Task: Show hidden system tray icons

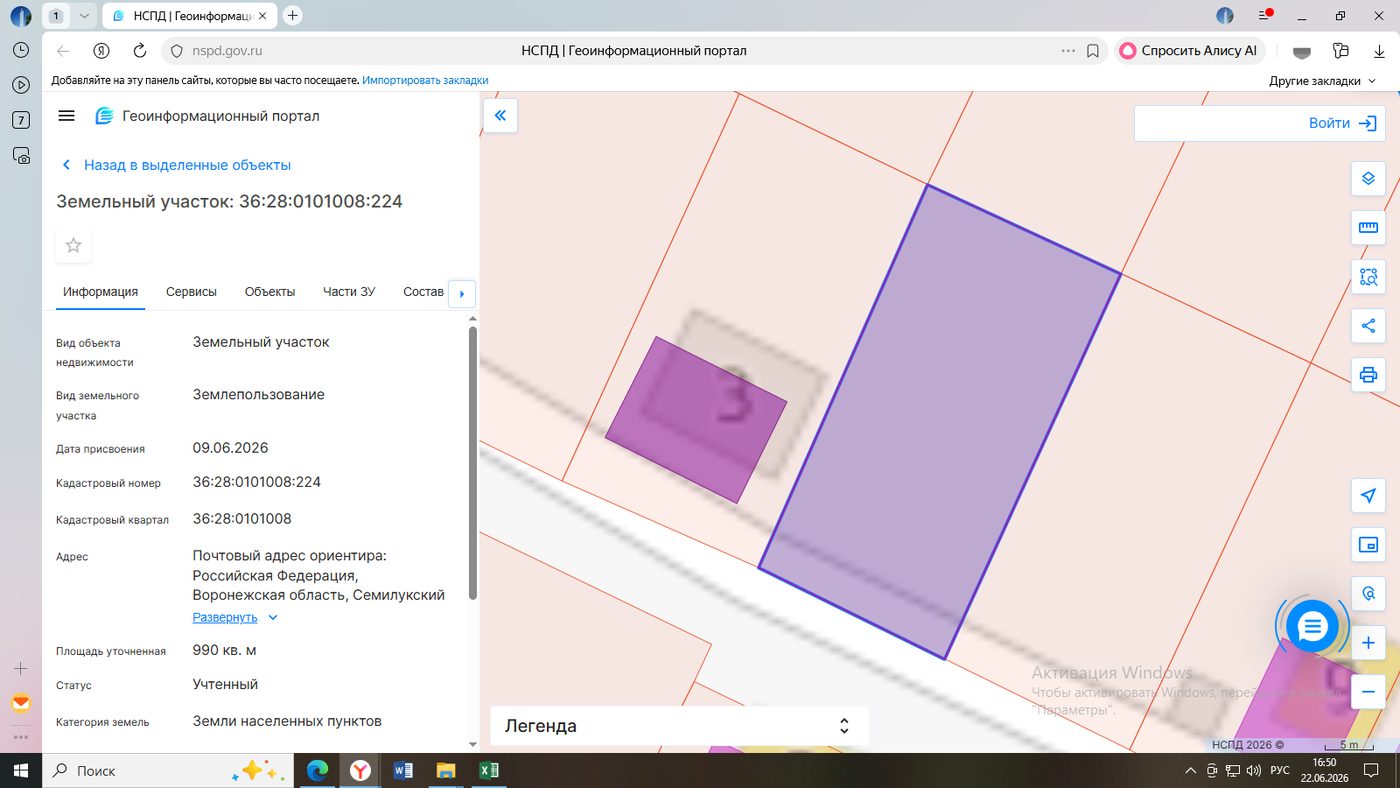Action: 1190,771
